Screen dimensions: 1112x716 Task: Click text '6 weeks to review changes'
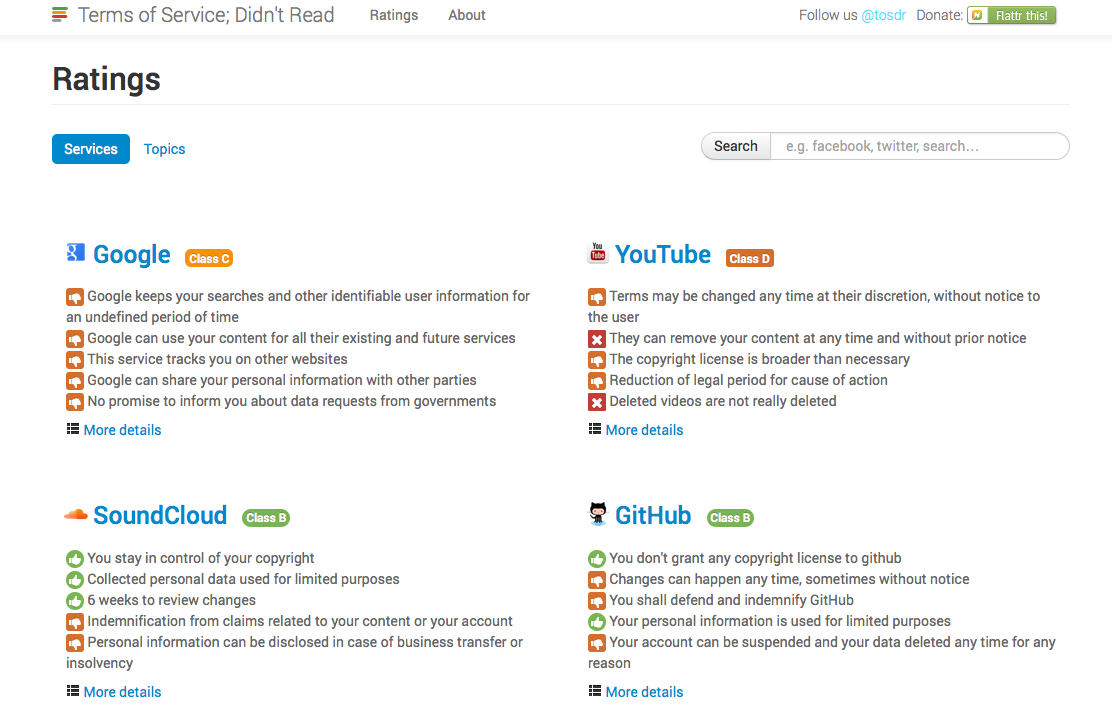pyautogui.click(x=172, y=600)
